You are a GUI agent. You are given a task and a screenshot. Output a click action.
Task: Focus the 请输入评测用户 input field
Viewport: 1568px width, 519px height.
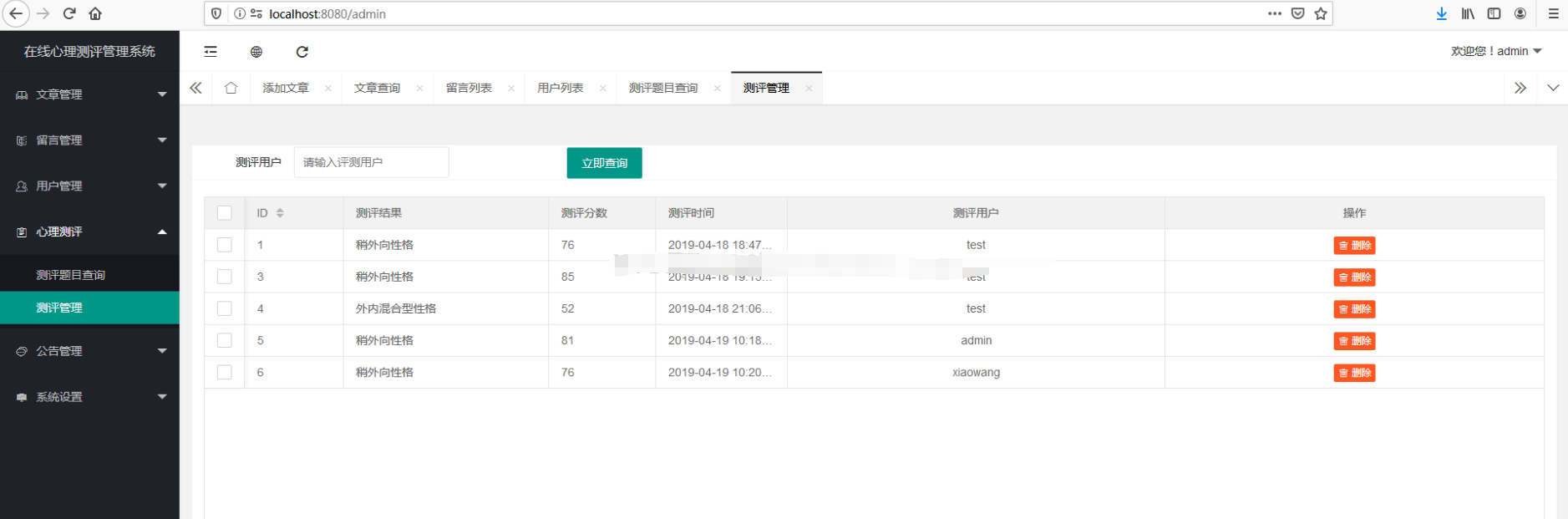372,162
